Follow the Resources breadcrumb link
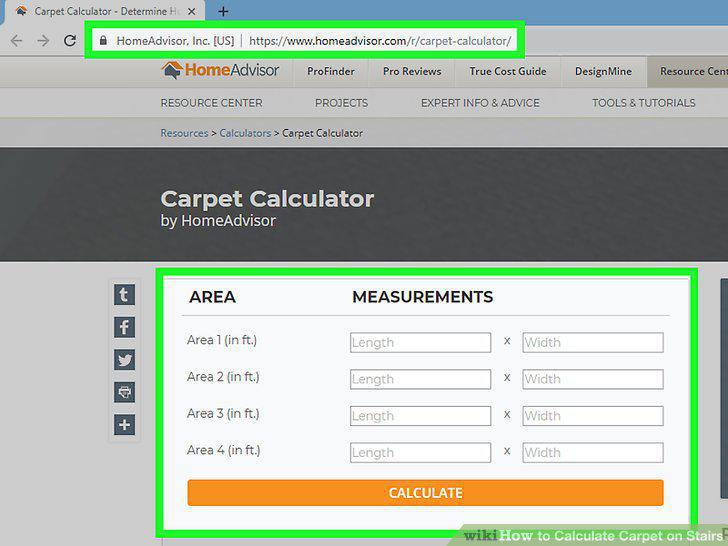The image size is (728, 546). tap(184, 133)
